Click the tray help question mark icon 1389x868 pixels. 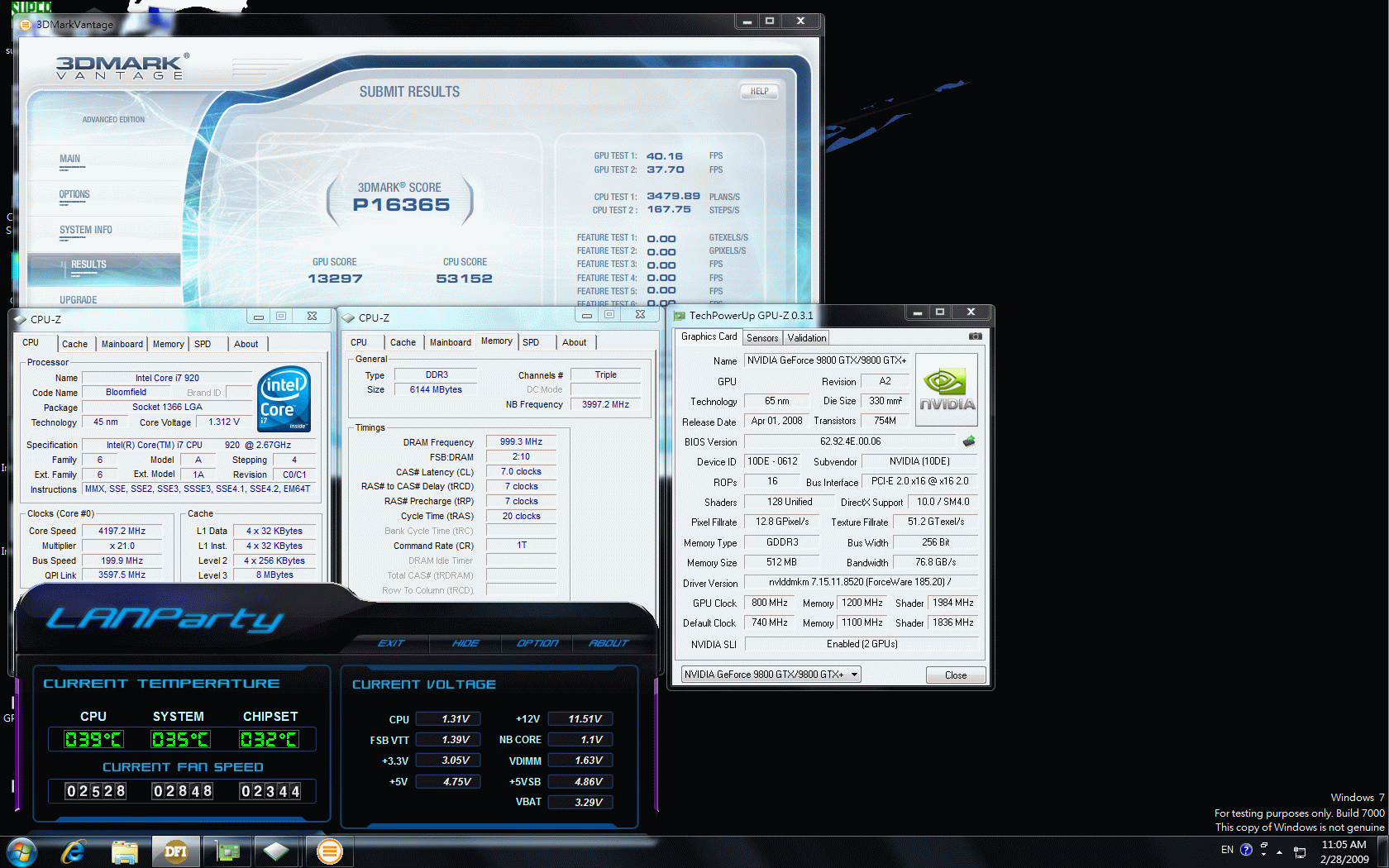tap(1246, 850)
